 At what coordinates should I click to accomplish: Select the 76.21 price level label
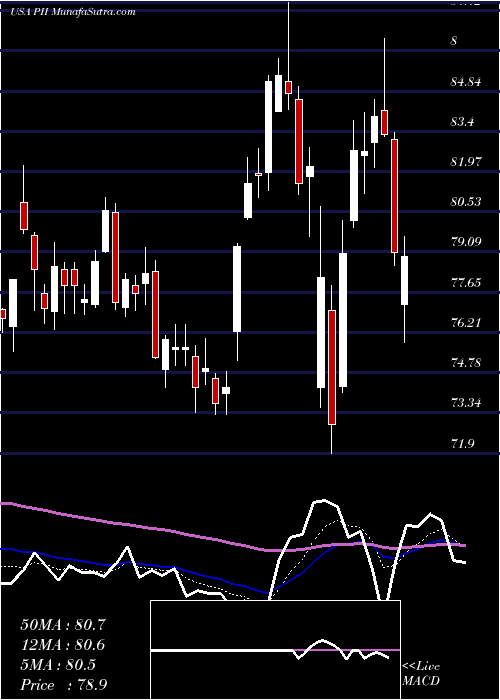[467, 322]
